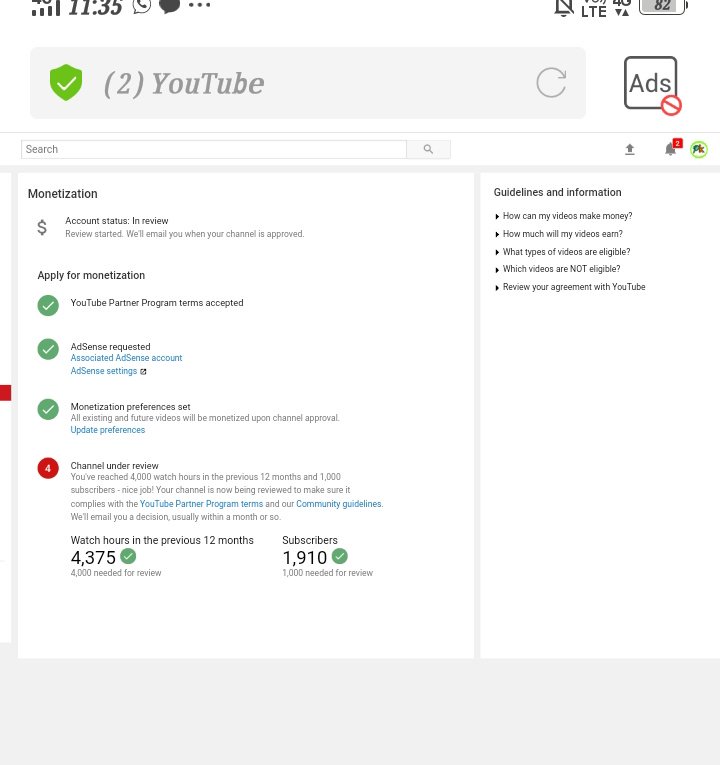Click the red step 4 badge
This screenshot has width=720, height=765.
(x=48, y=468)
